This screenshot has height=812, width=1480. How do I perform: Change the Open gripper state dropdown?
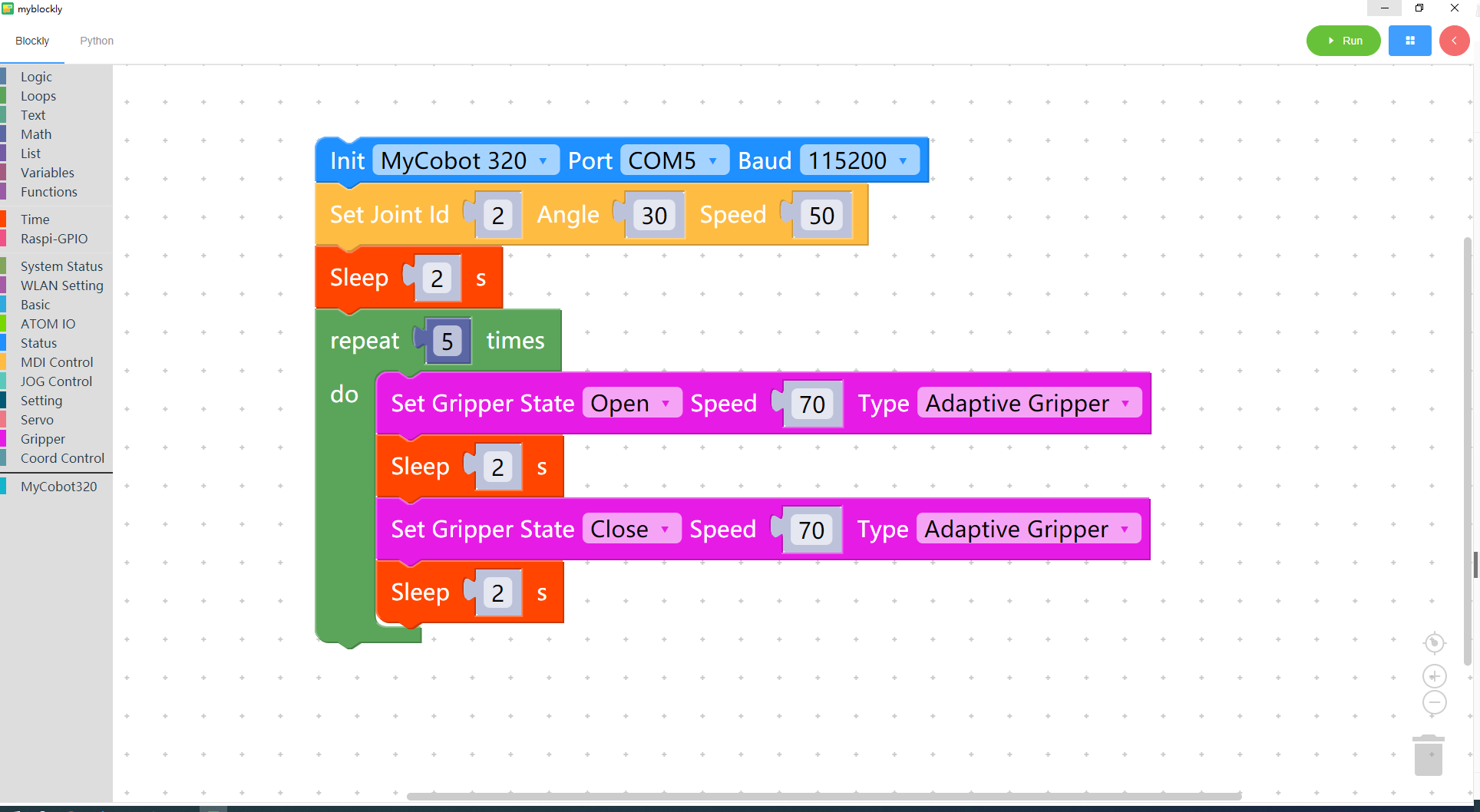click(632, 403)
